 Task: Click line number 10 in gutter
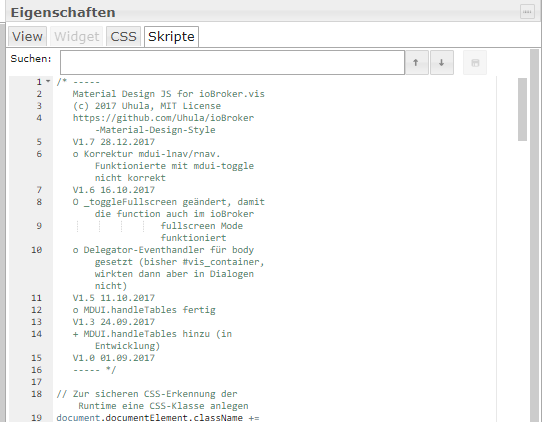(x=36, y=250)
